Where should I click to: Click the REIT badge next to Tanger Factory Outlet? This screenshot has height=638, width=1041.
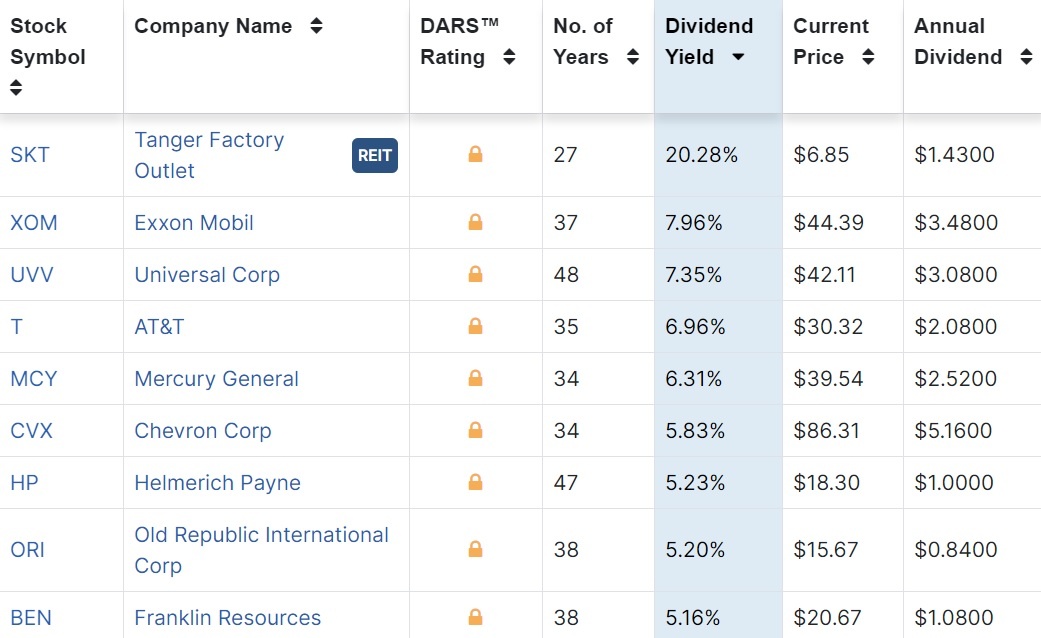pyautogui.click(x=374, y=156)
